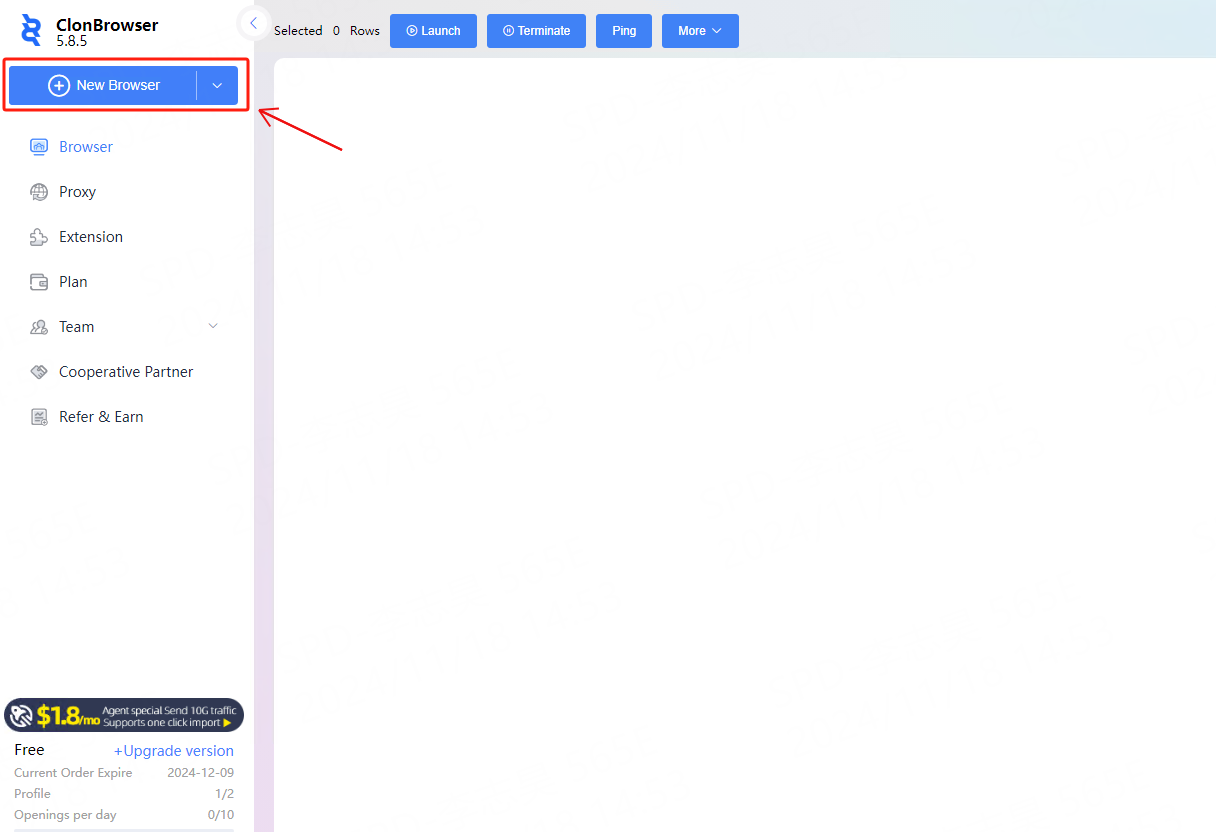Click the Free plan label

tap(30, 750)
